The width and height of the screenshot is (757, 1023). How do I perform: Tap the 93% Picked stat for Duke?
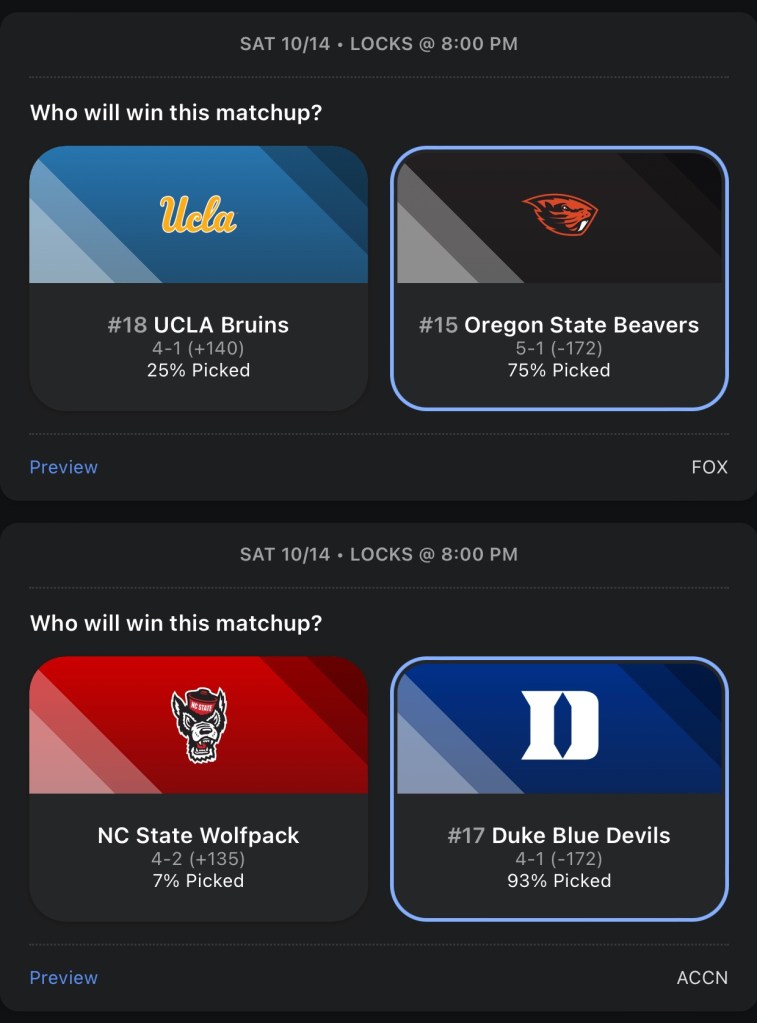click(x=559, y=881)
